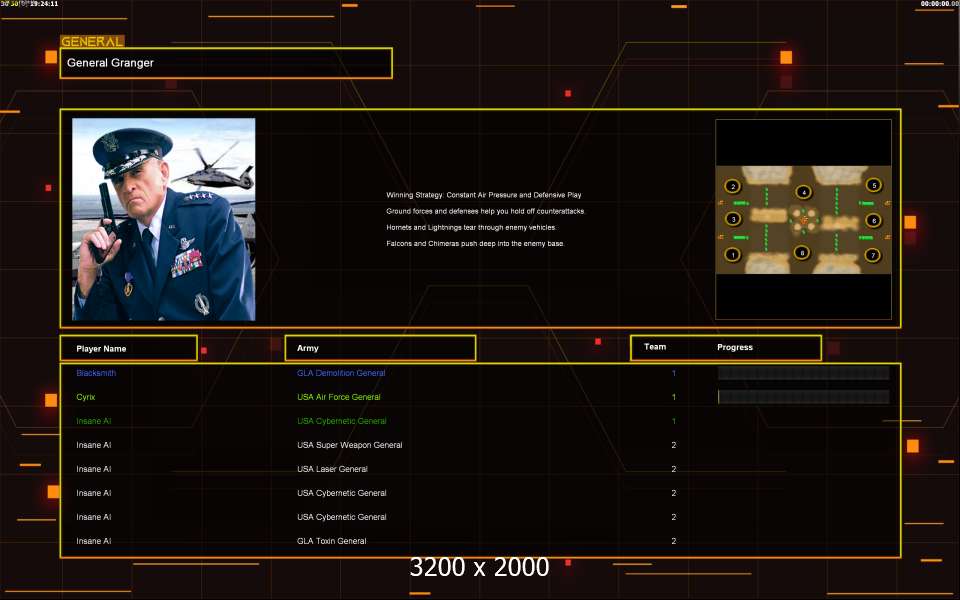Pick start position 3 on the minimap

732,219
